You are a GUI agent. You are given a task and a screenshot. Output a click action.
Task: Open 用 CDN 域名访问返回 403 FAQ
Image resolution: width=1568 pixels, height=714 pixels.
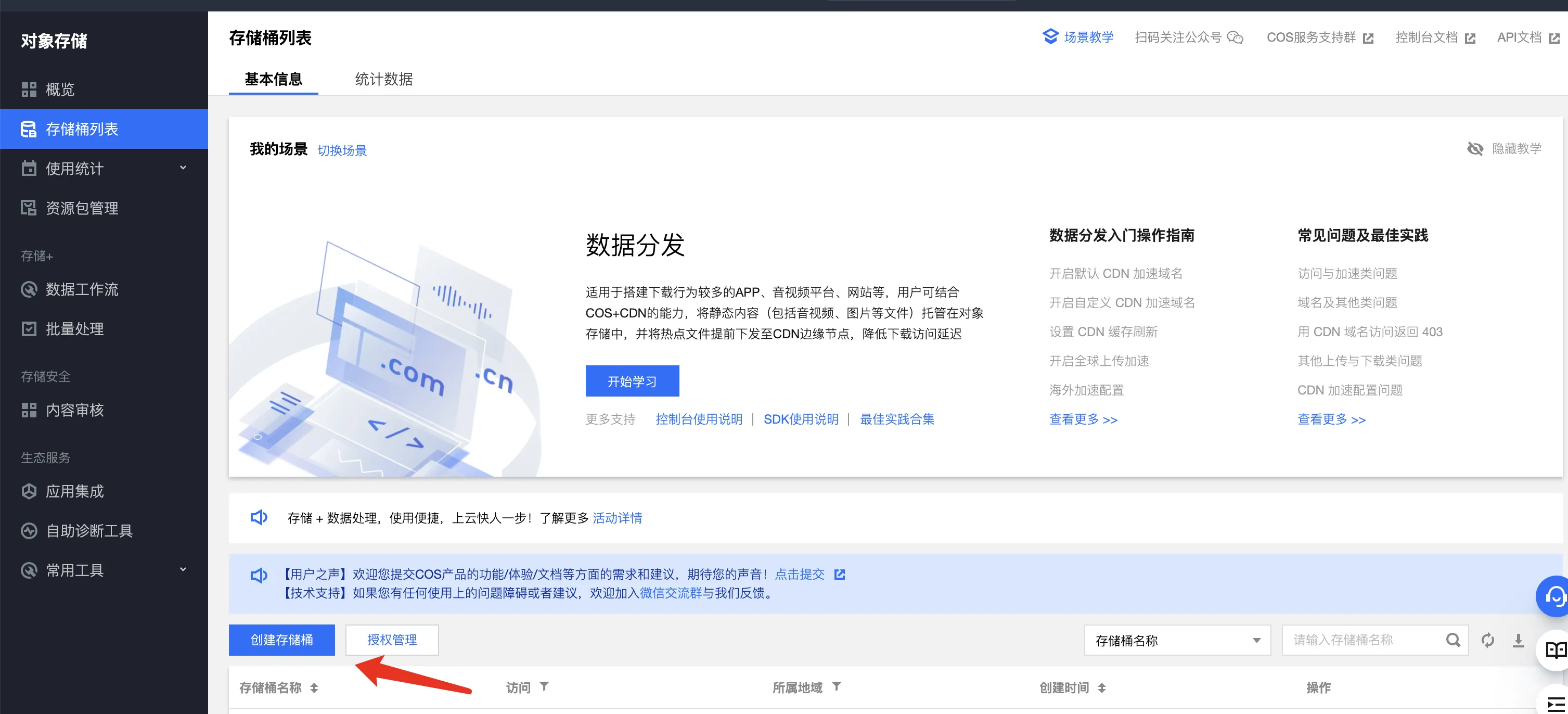point(1370,331)
